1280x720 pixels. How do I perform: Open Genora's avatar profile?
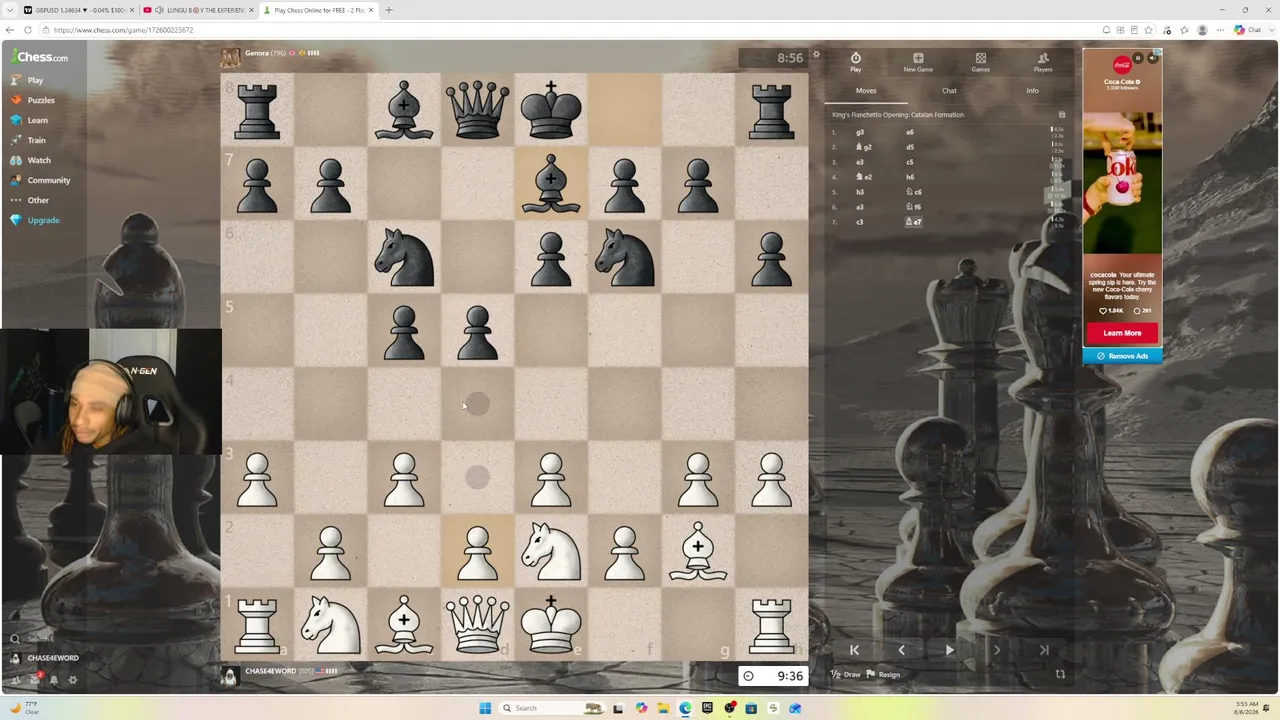(231, 58)
